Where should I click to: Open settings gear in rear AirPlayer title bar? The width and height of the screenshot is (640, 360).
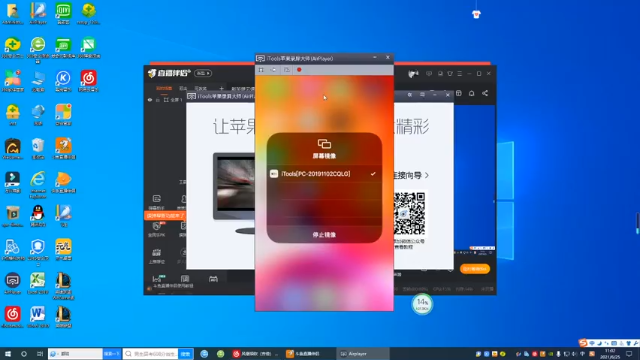click(x=409, y=95)
